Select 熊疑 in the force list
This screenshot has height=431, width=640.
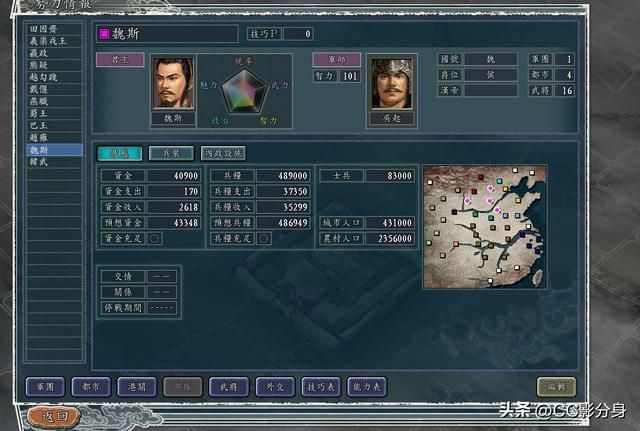54,65
